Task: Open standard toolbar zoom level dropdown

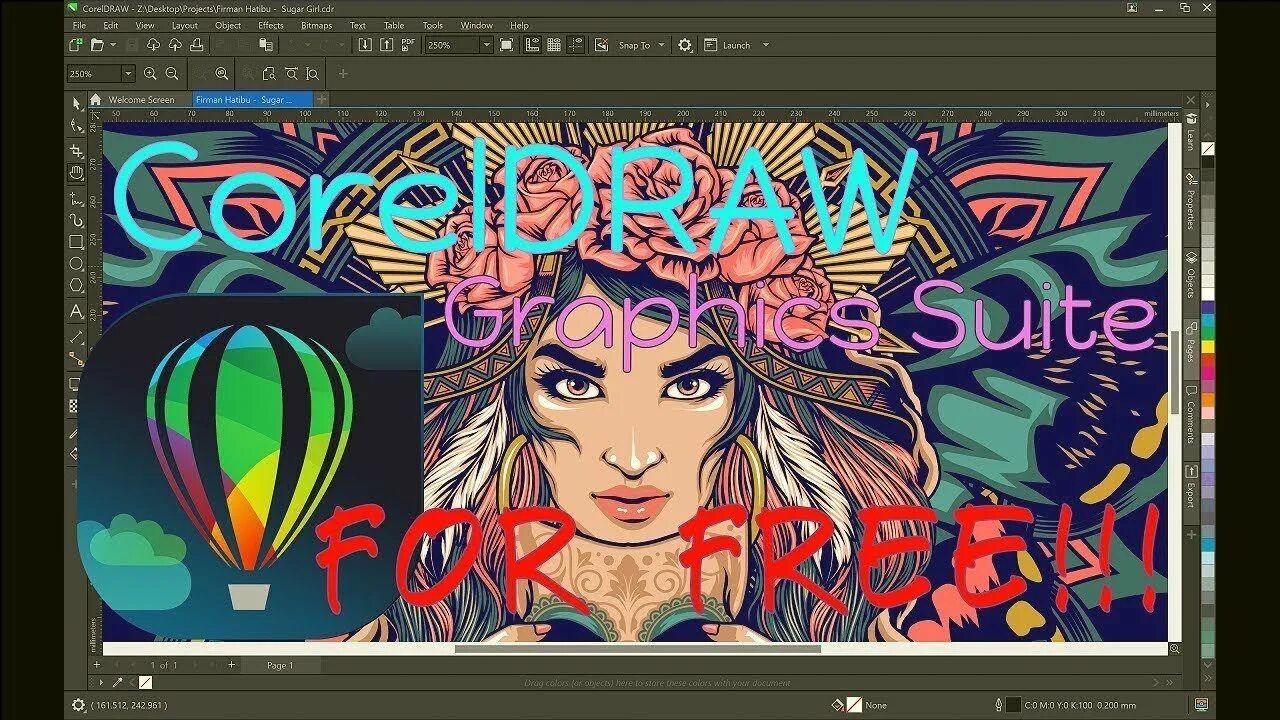Action: 487,45
